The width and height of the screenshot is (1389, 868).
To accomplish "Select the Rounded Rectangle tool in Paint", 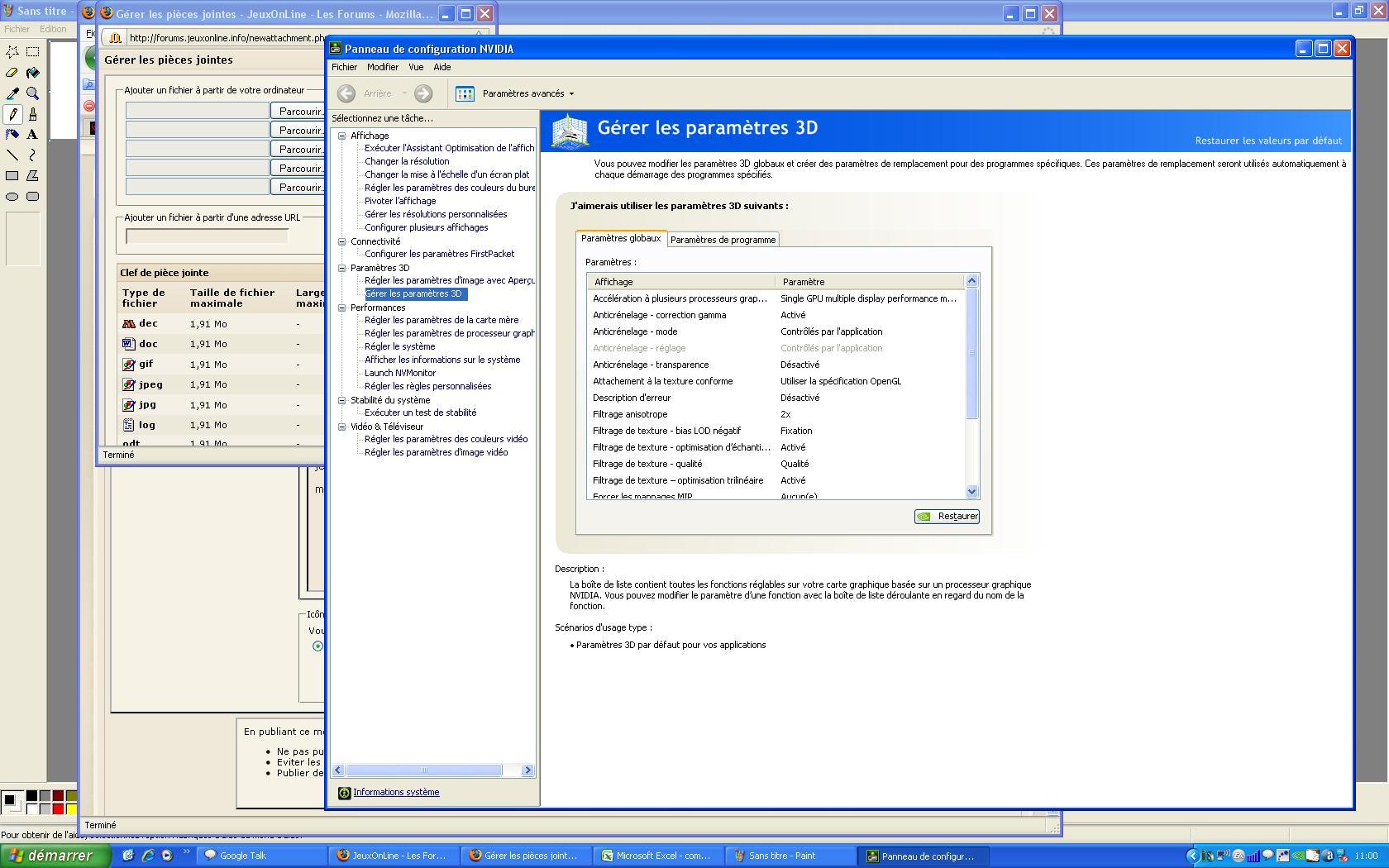I will [33, 196].
